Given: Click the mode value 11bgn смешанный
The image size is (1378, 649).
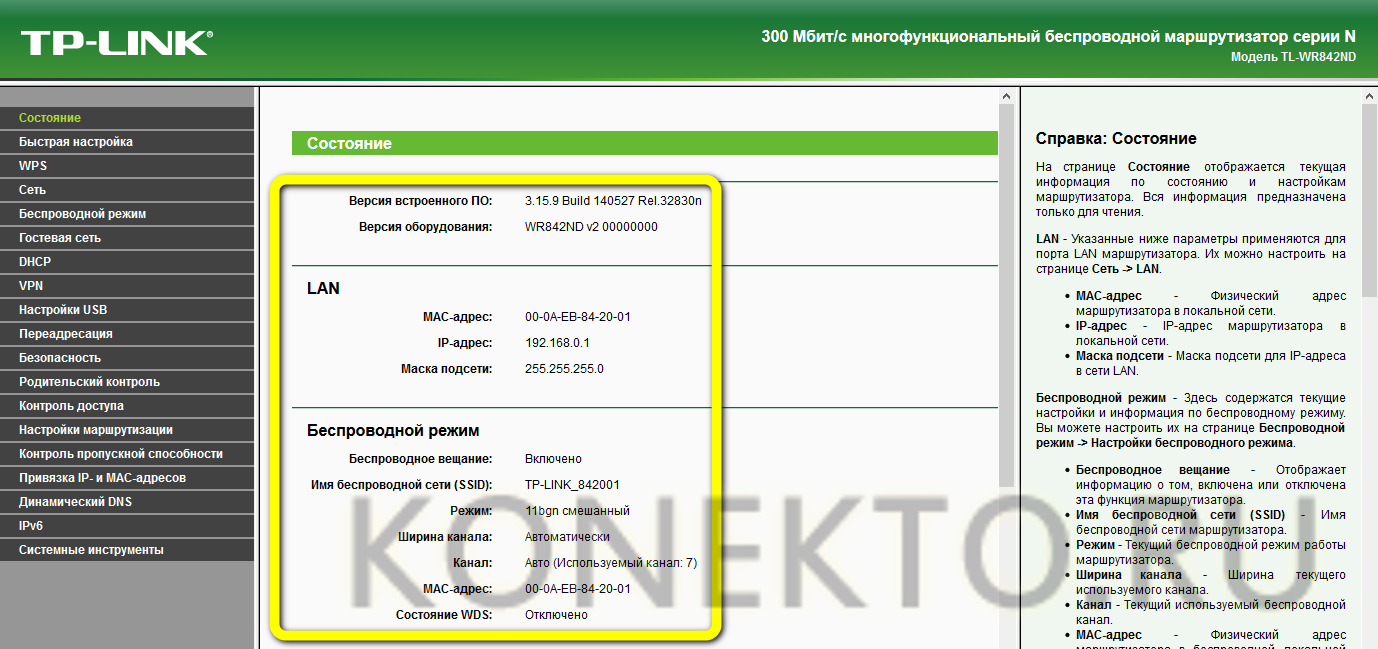Looking at the screenshot, I should (x=577, y=511).
